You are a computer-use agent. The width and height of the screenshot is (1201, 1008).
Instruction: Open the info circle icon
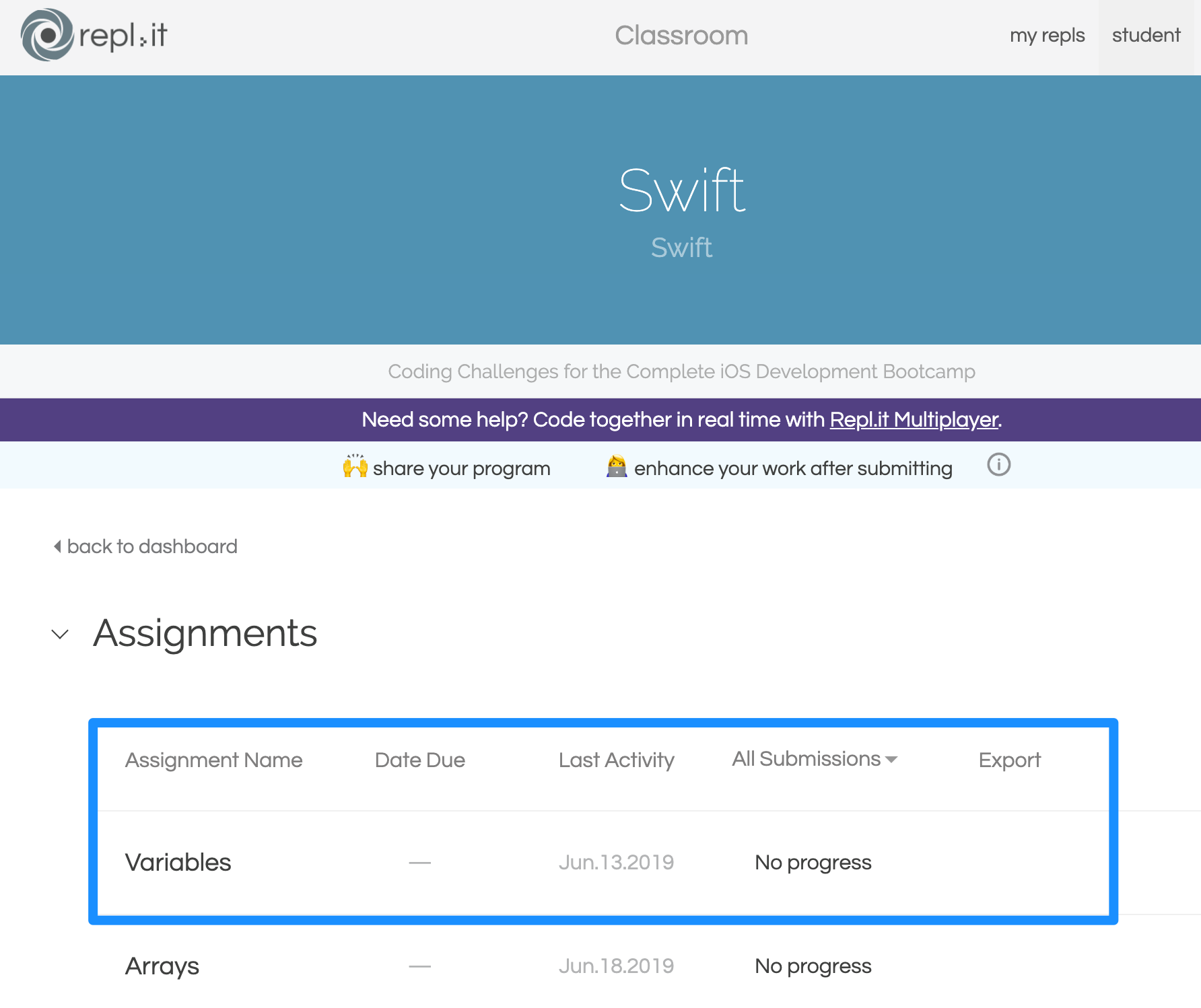[998, 465]
